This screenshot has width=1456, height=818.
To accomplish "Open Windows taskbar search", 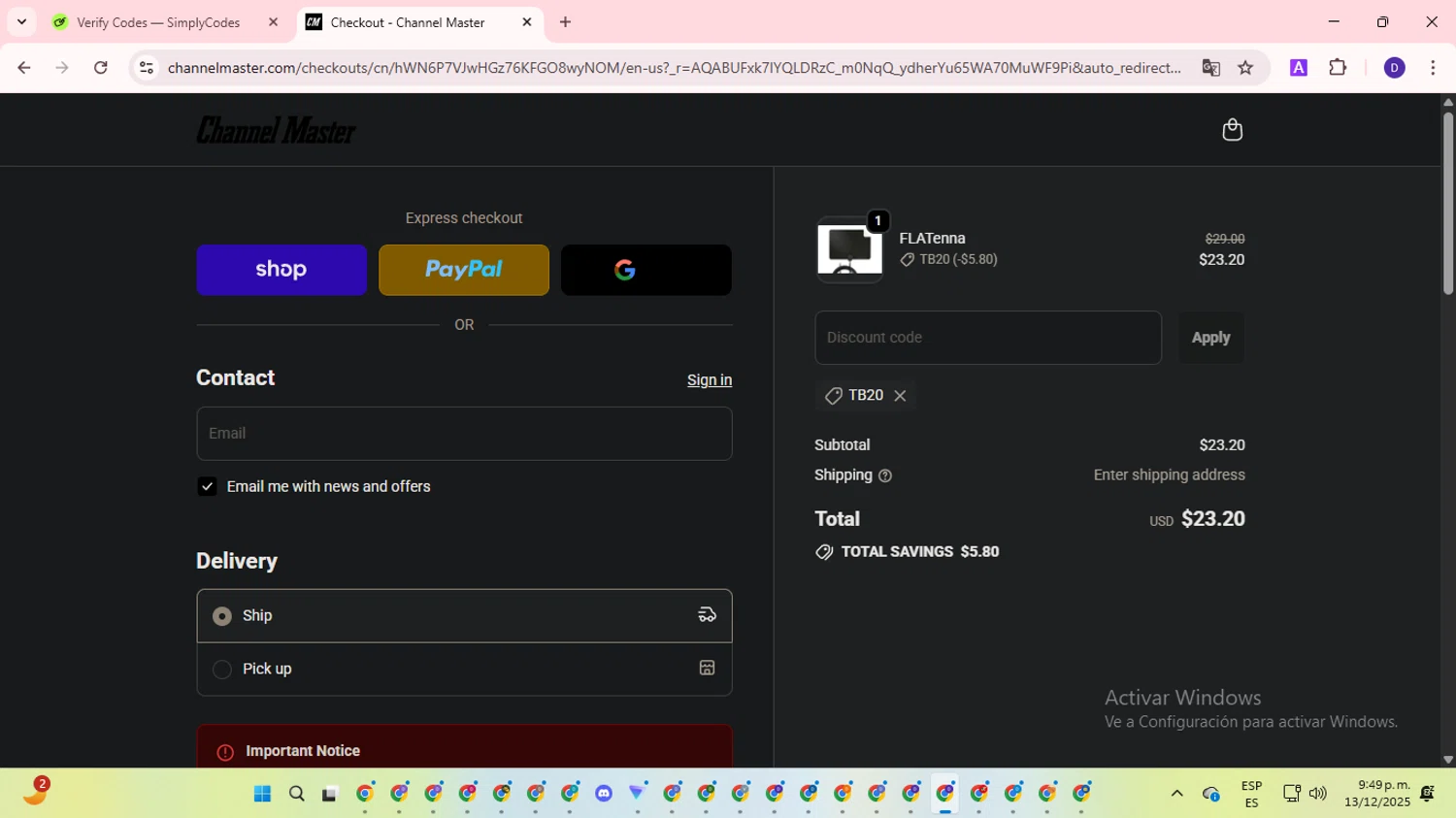I will [297, 794].
